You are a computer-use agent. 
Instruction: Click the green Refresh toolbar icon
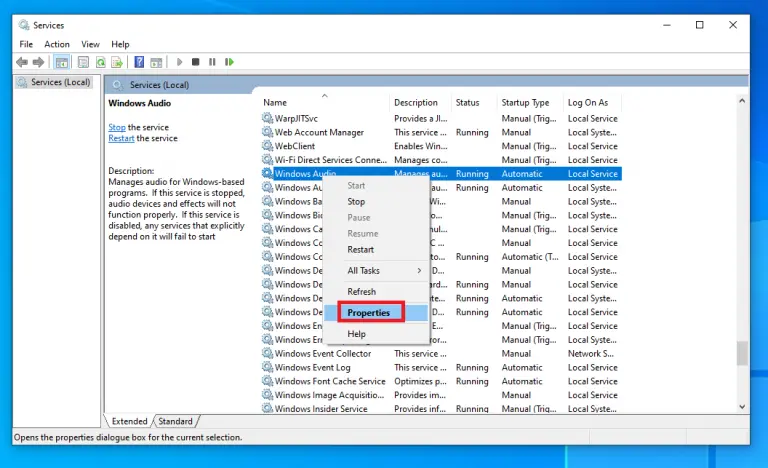(100, 62)
